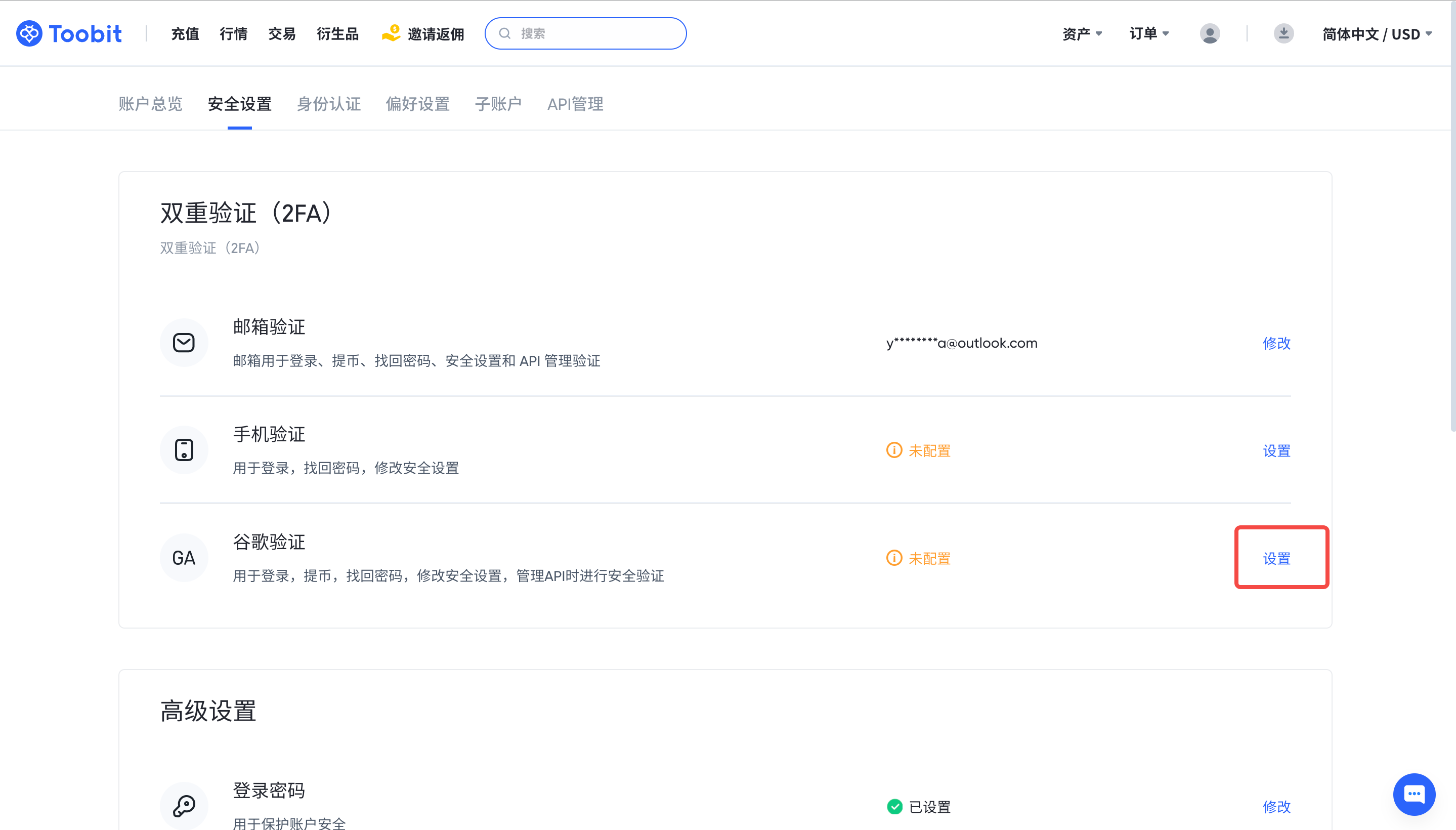Image resolution: width=1456 pixels, height=830 pixels.
Task: Click the login password key icon
Action: tap(184, 806)
